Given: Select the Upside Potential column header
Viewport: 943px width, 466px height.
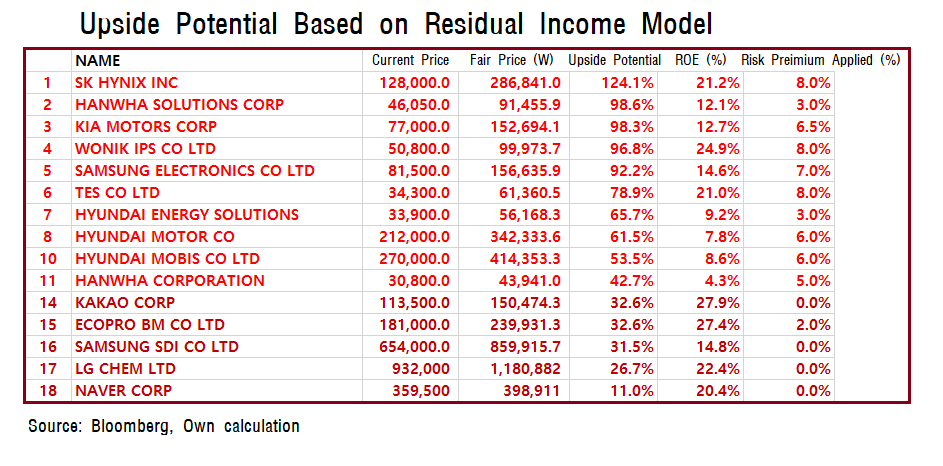Looking at the screenshot, I should [615, 61].
